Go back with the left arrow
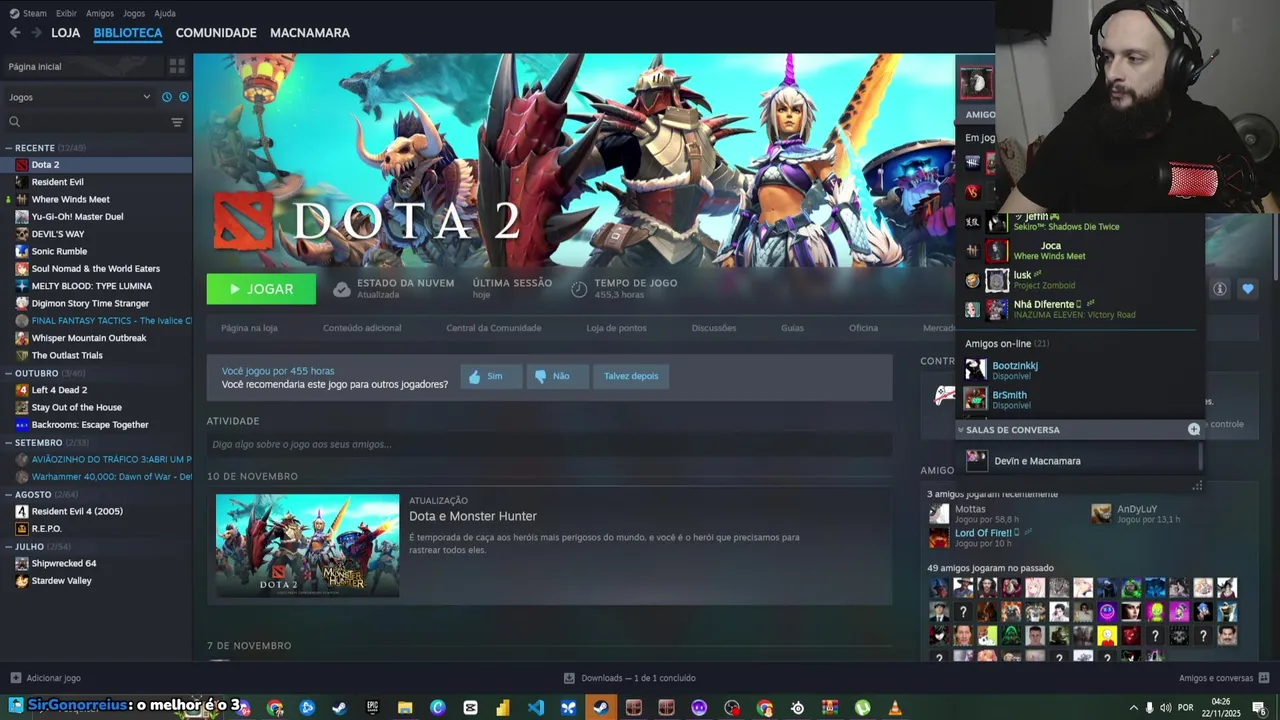 point(15,33)
